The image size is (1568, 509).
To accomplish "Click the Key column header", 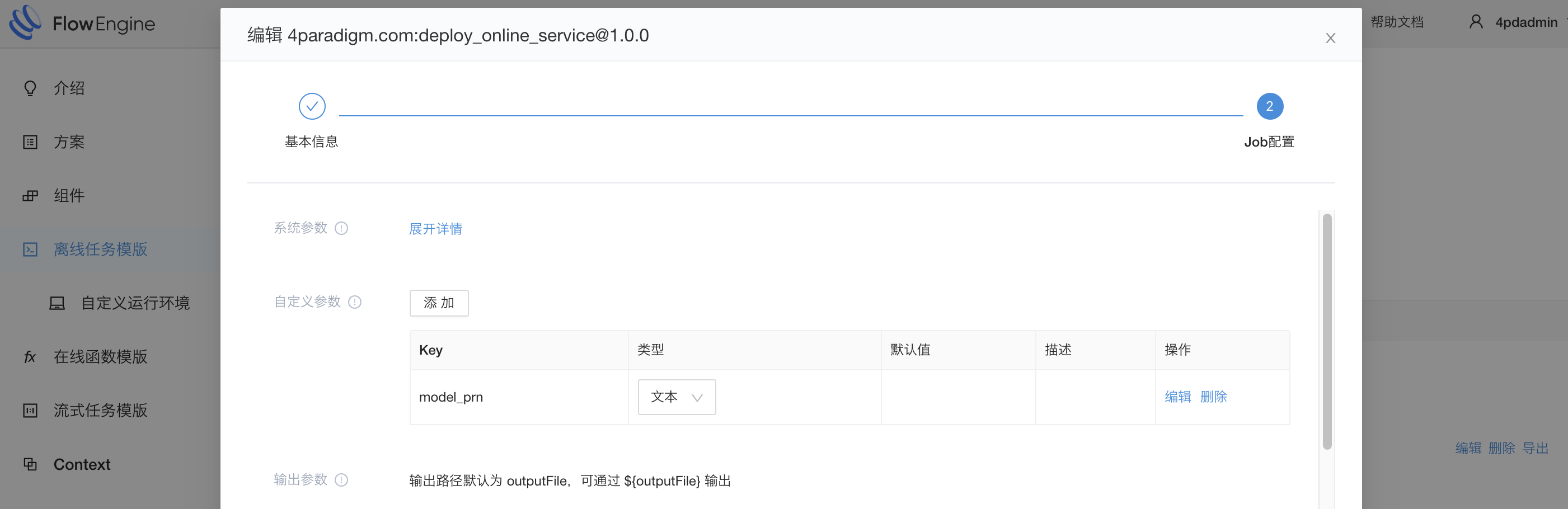I will [x=519, y=350].
